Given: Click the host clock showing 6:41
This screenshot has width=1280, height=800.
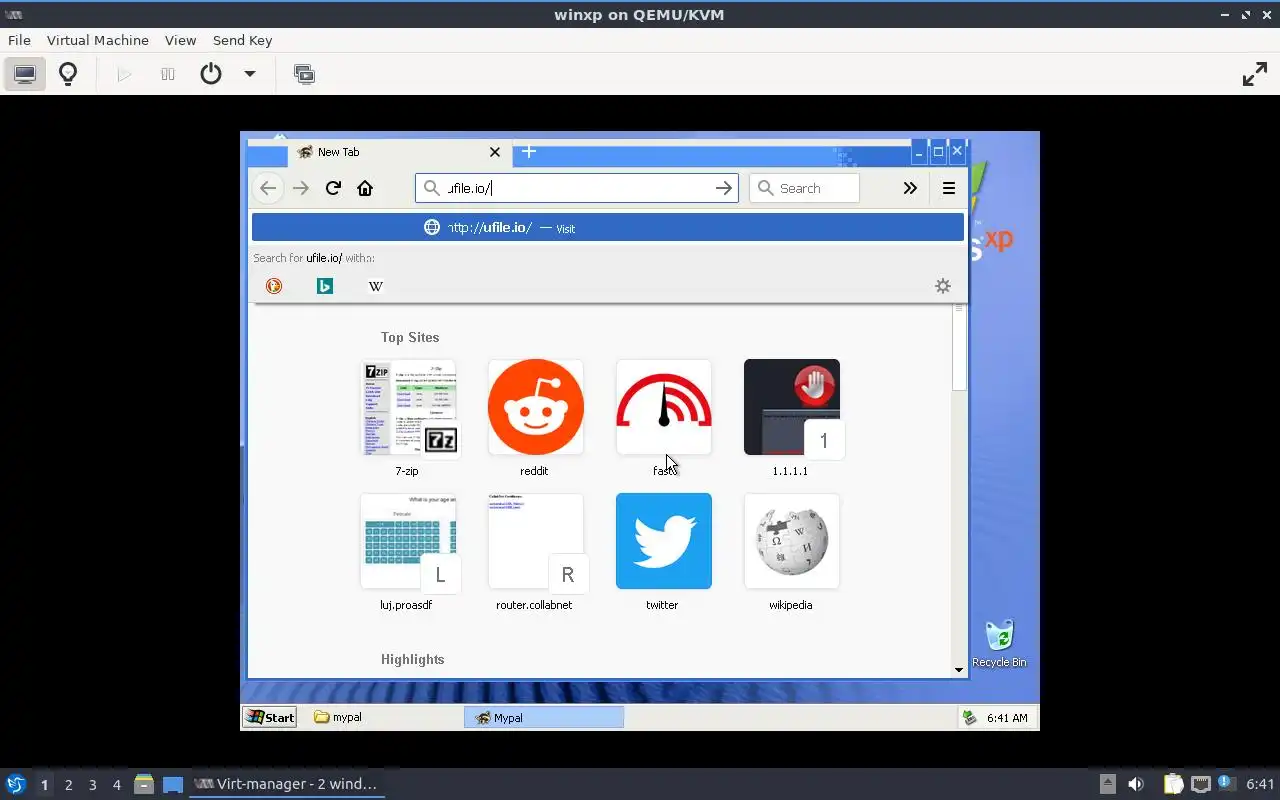Looking at the screenshot, I should pyautogui.click(x=1260, y=784).
